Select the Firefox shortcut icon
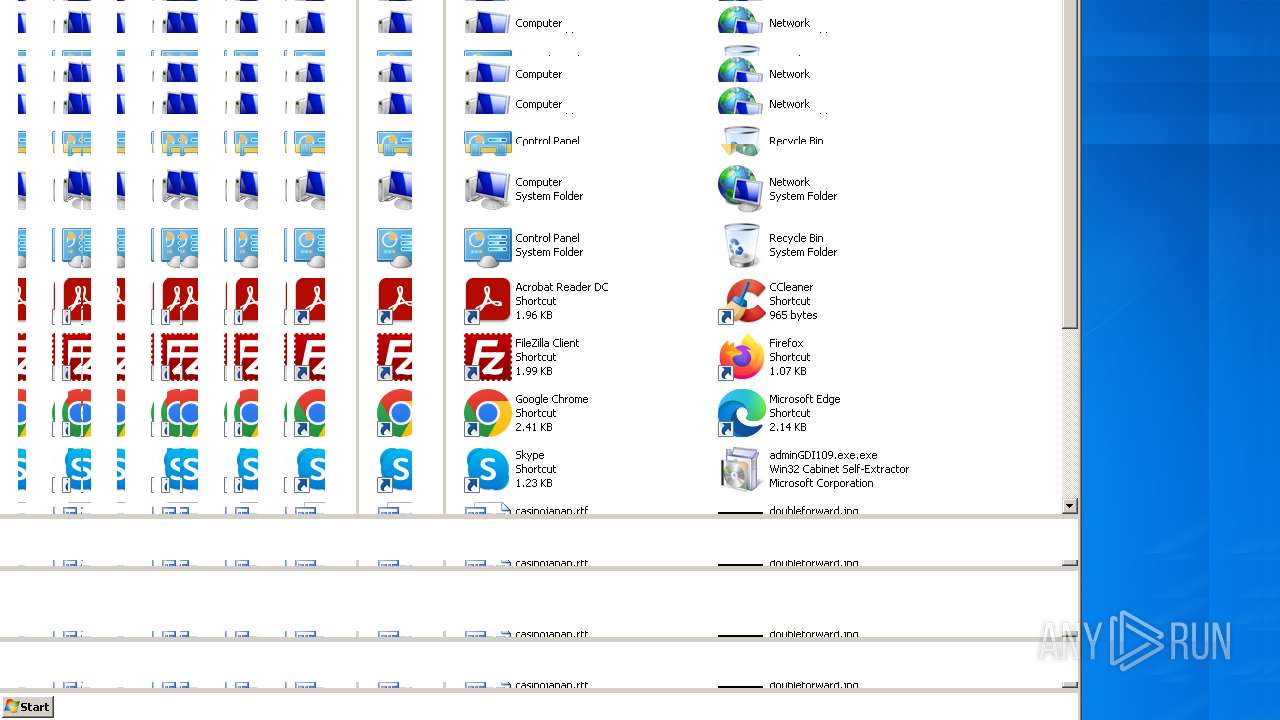 click(x=742, y=357)
